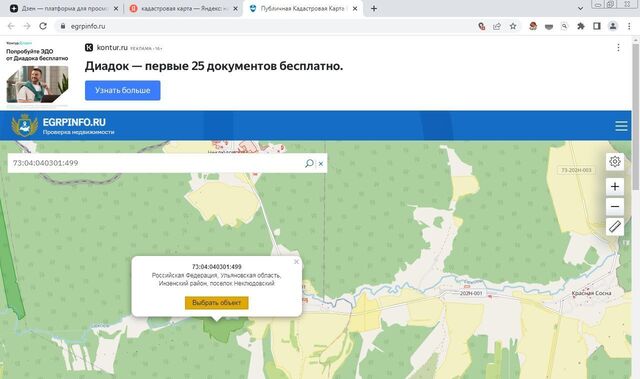Close the Дзен tab

click(x=116, y=8)
